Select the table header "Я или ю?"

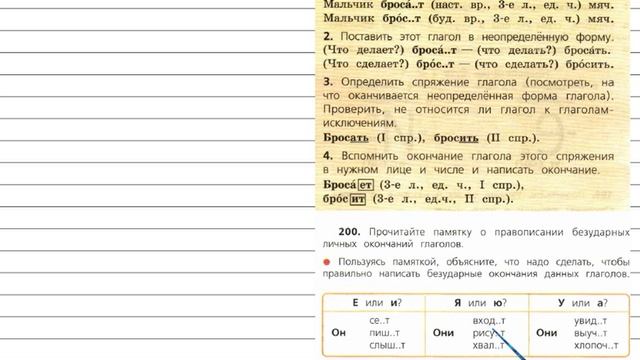pyautogui.click(x=480, y=303)
